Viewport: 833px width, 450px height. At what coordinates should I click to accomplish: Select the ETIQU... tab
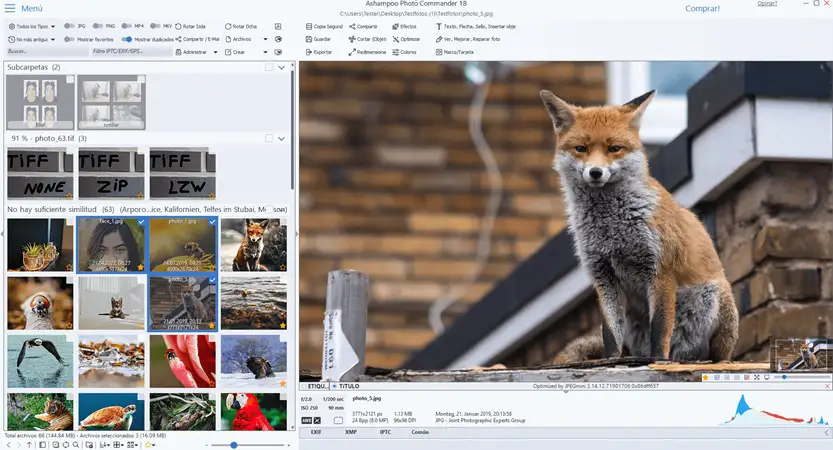314,386
